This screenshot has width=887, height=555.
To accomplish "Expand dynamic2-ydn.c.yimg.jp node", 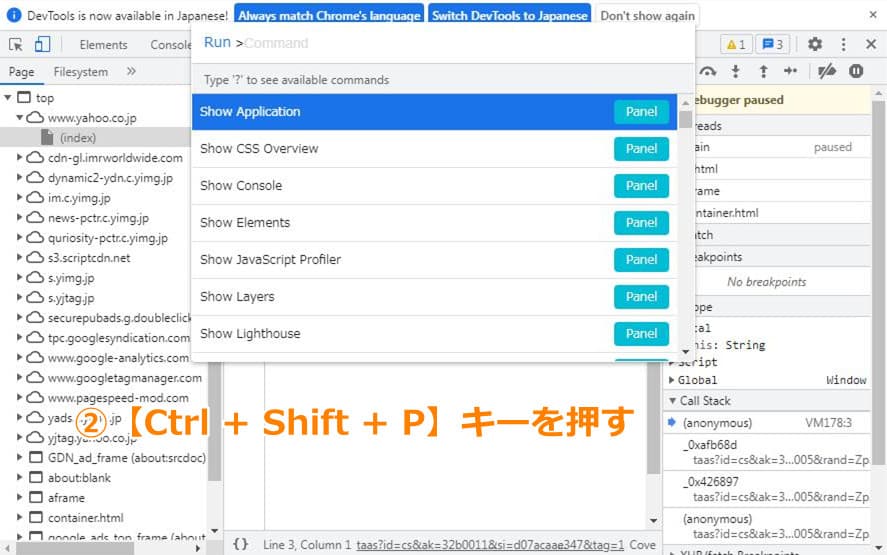I will pyautogui.click(x=19, y=177).
